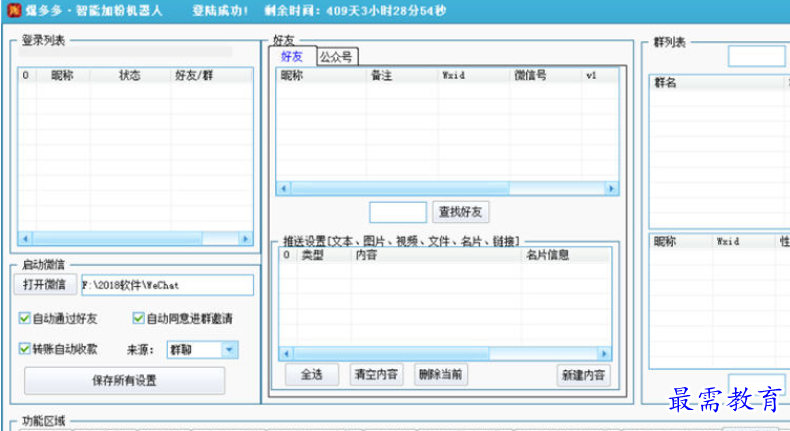The image size is (790, 431).
Task: Click push settings scrollbar left arrow
Action: coord(287,353)
